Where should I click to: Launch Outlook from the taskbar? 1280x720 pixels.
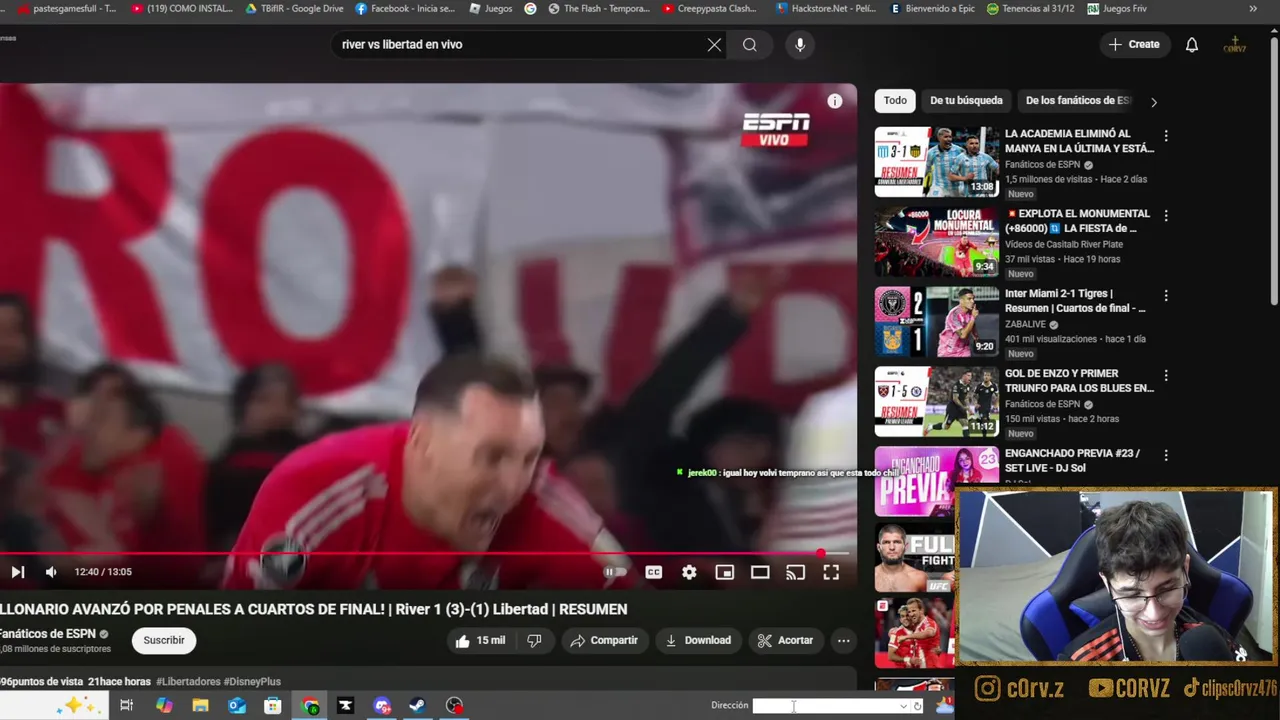236,706
